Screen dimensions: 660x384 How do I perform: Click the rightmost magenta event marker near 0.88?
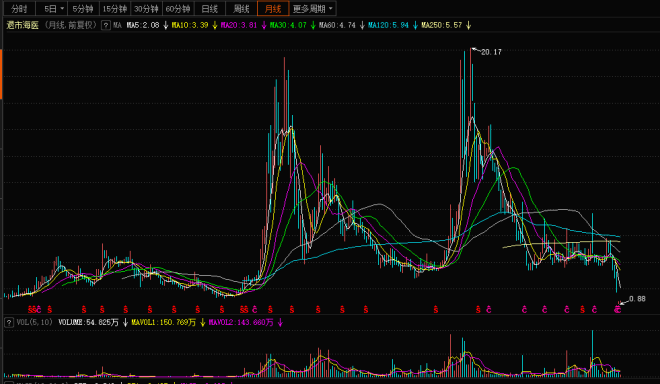[617, 310]
